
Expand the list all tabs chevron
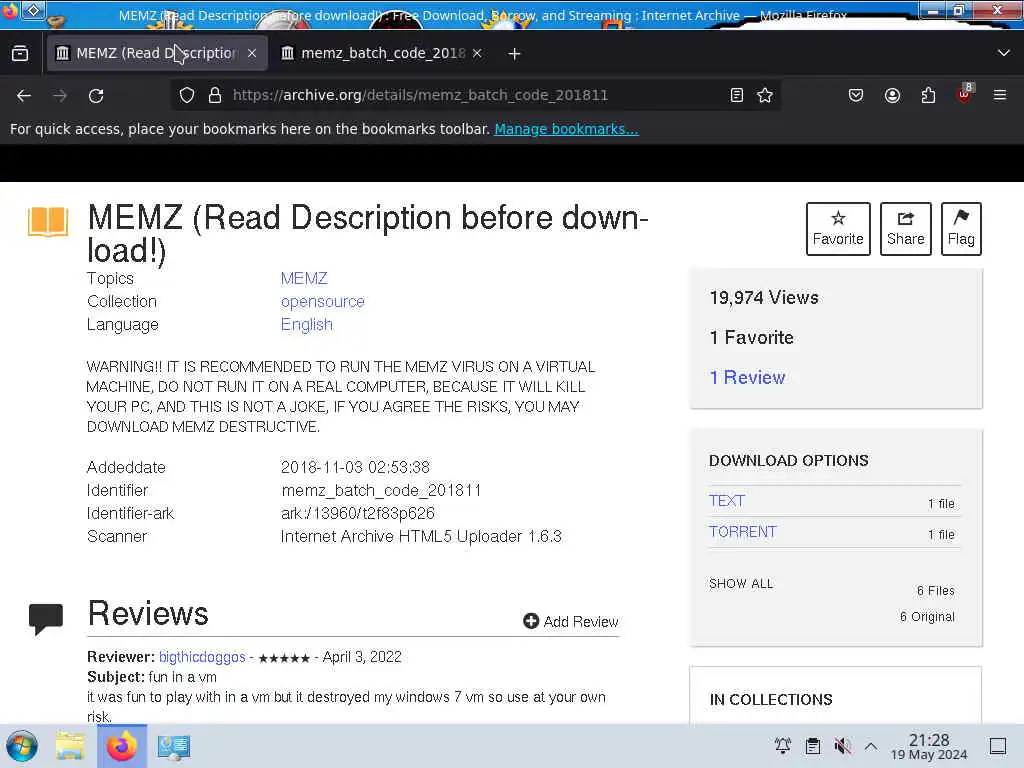1004,53
